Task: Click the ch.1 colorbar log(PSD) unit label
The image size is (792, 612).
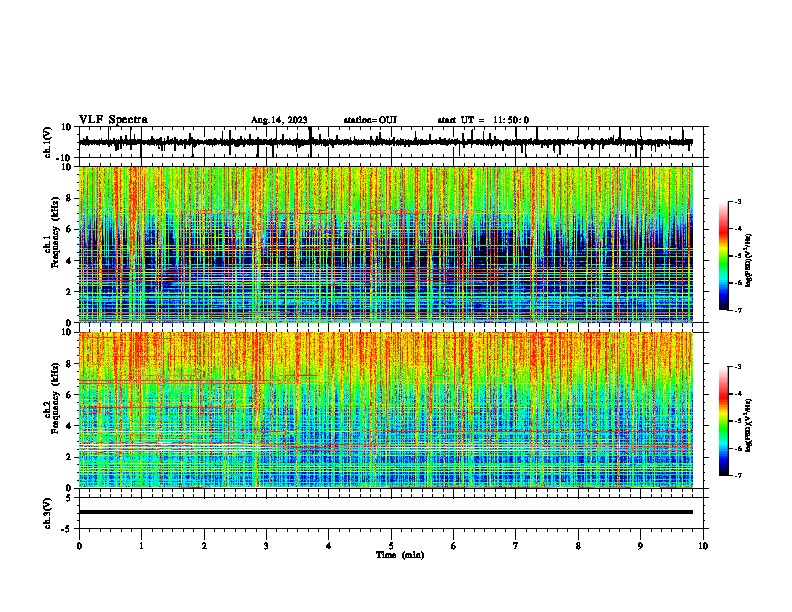Action: tap(748, 261)
